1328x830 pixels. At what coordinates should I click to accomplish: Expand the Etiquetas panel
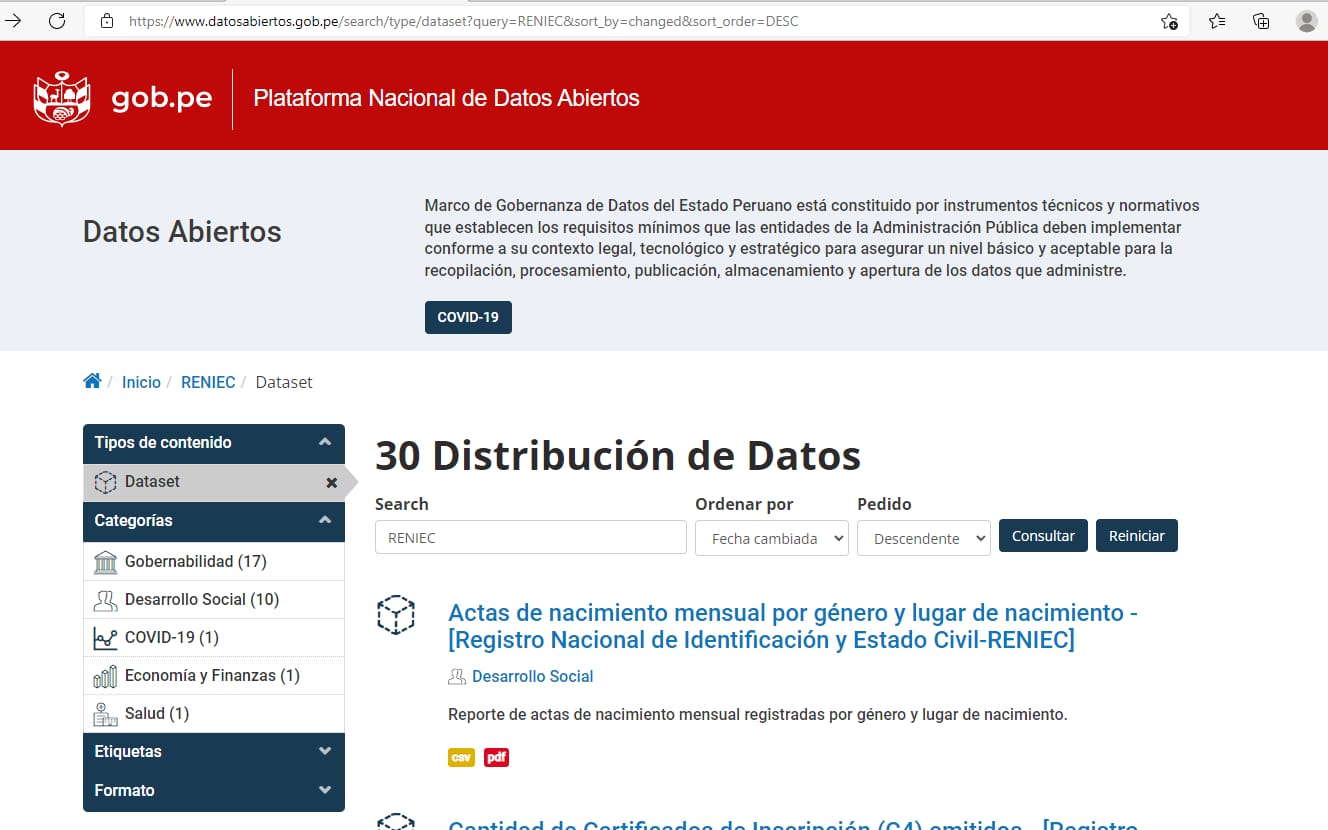pos(325,751)
